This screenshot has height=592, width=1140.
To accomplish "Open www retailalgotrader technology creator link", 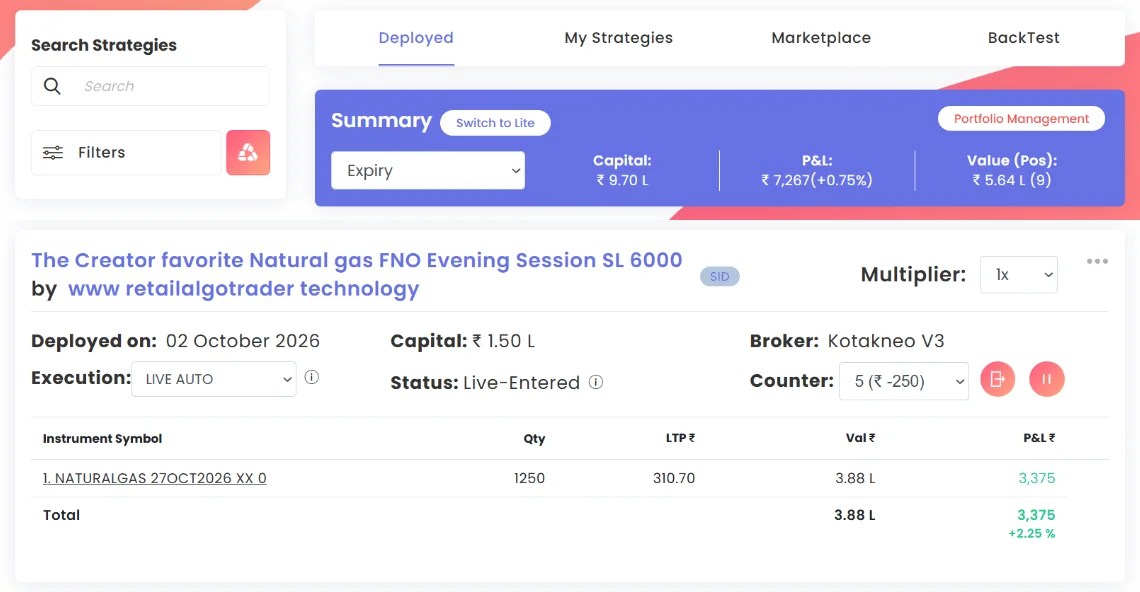I will [244, 289].
